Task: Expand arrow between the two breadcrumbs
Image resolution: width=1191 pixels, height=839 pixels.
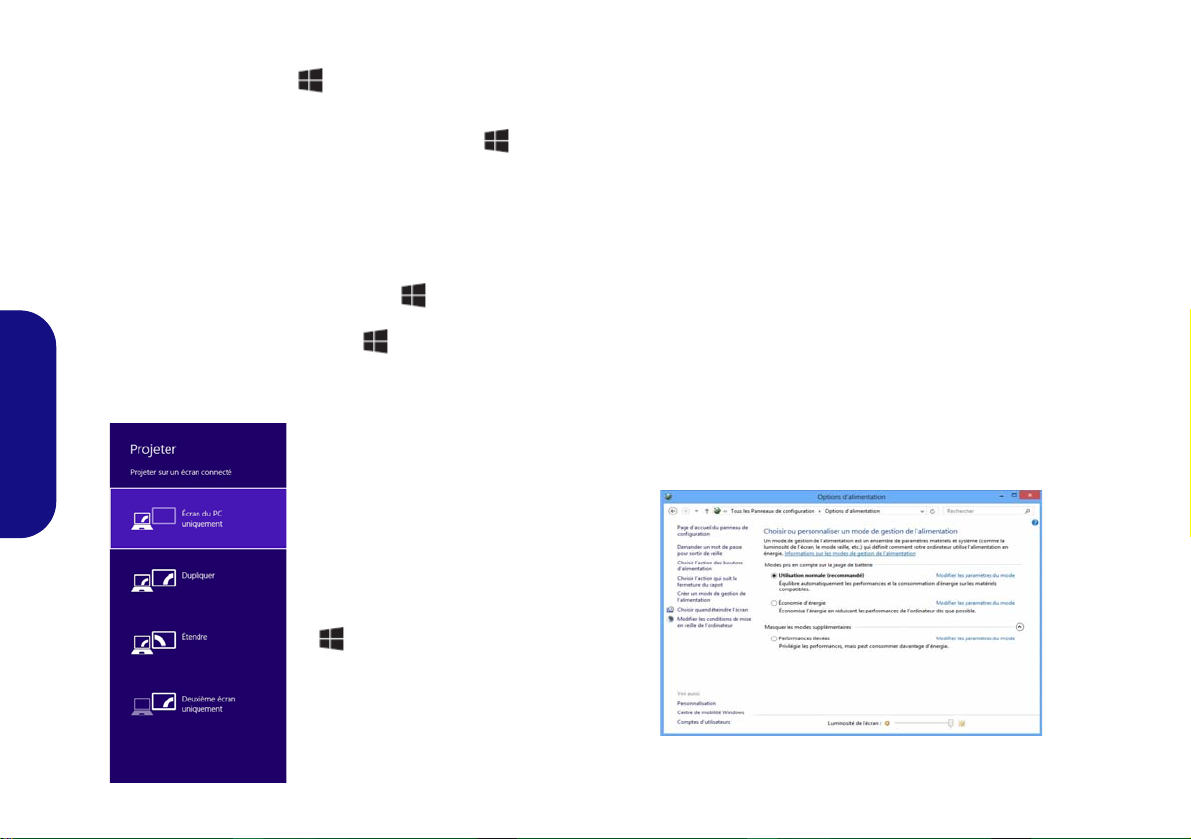Action: (x=820, y=511)
